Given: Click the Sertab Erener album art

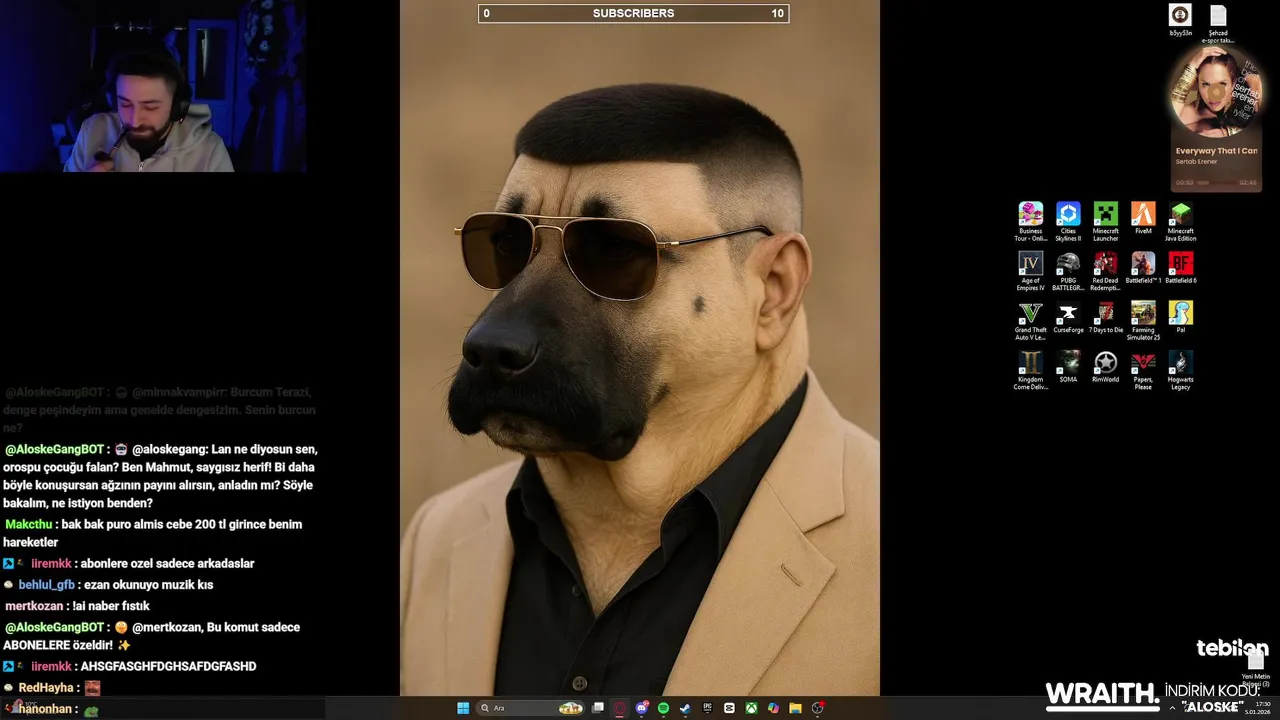Looking at the screenshot, I should coord(1215,92).
